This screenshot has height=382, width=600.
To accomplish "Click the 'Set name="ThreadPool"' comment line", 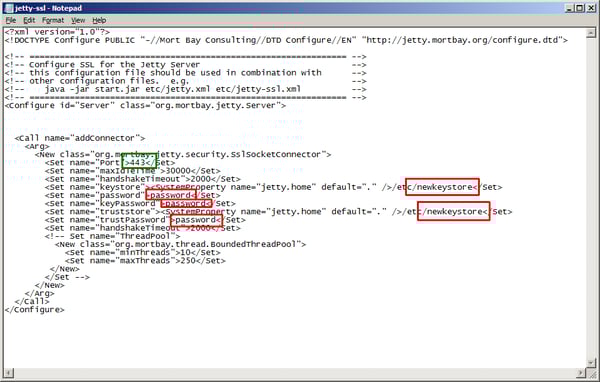I will [112, 236].
